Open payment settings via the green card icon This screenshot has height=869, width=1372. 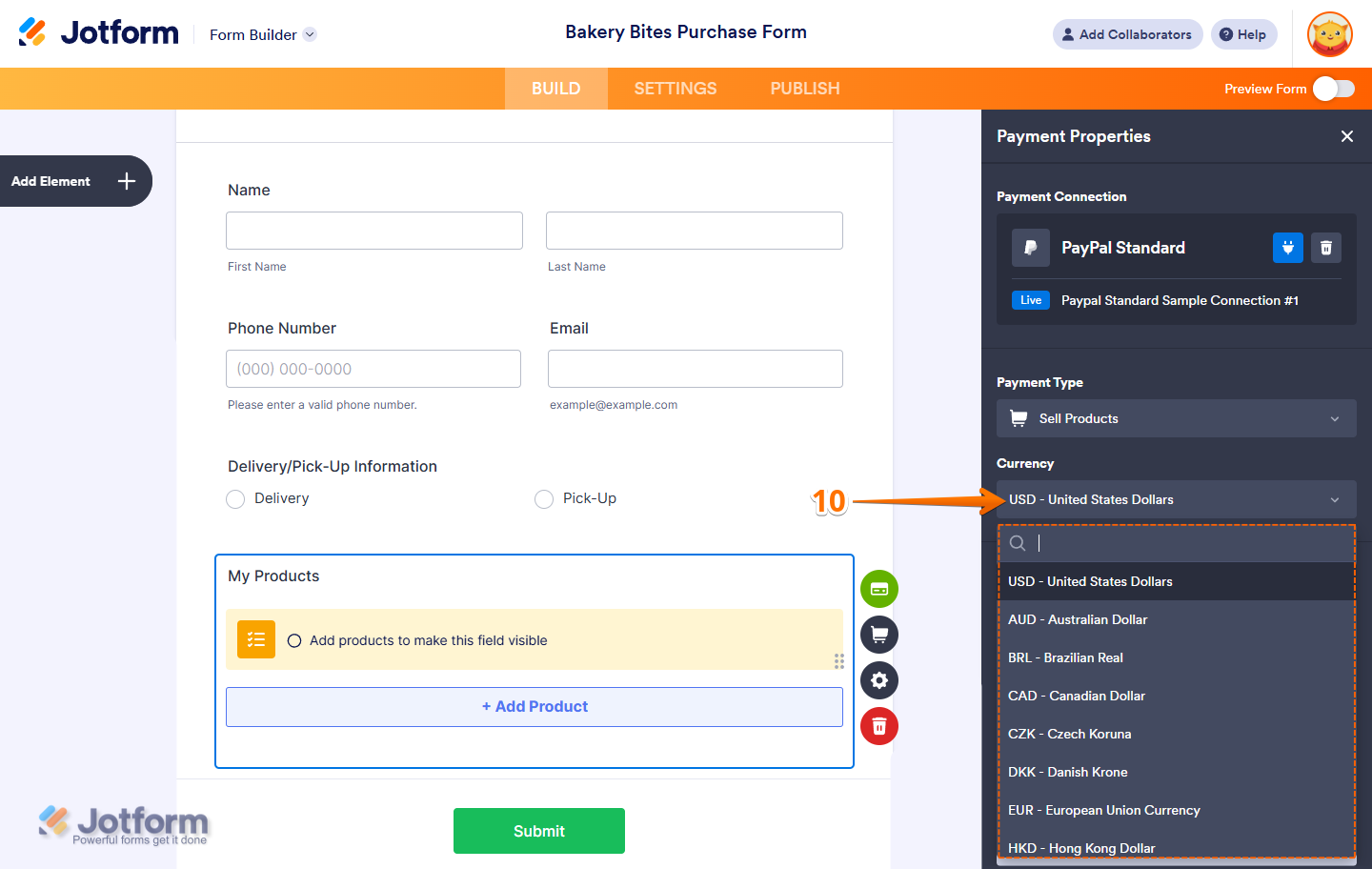[x=878, y=589]
